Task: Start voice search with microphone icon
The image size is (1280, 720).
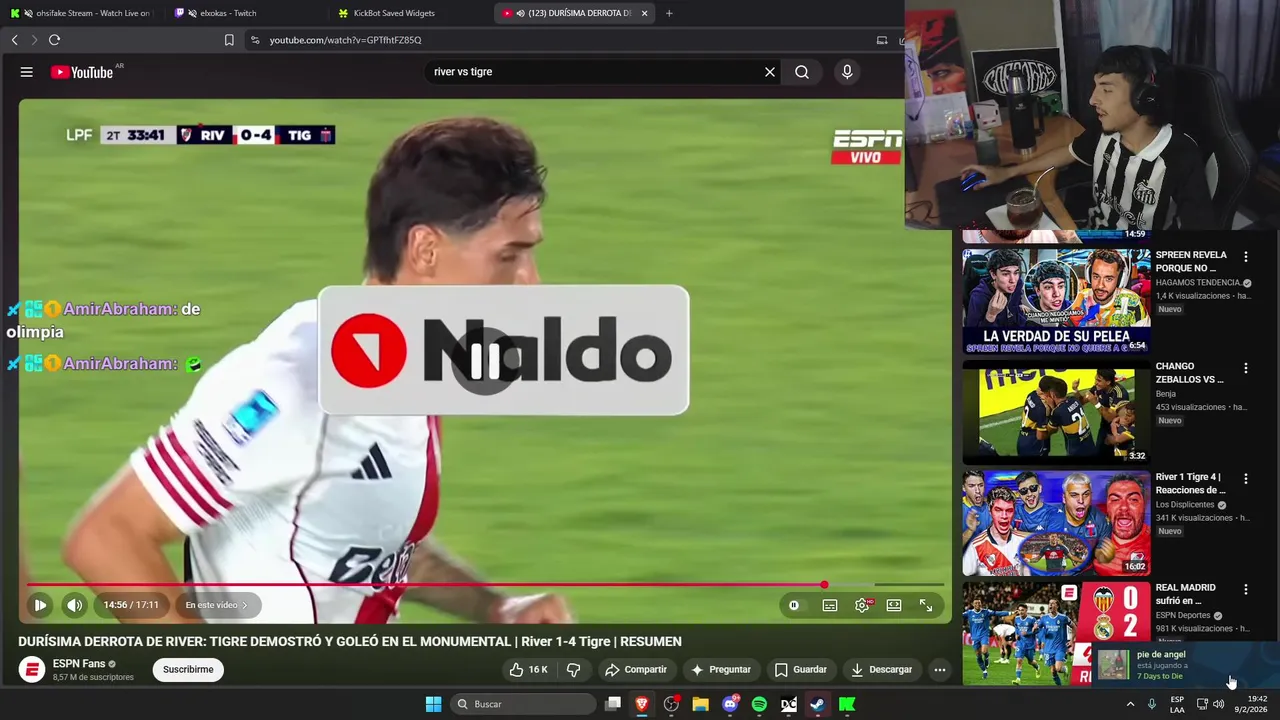Action: click(x=847, y=72)
